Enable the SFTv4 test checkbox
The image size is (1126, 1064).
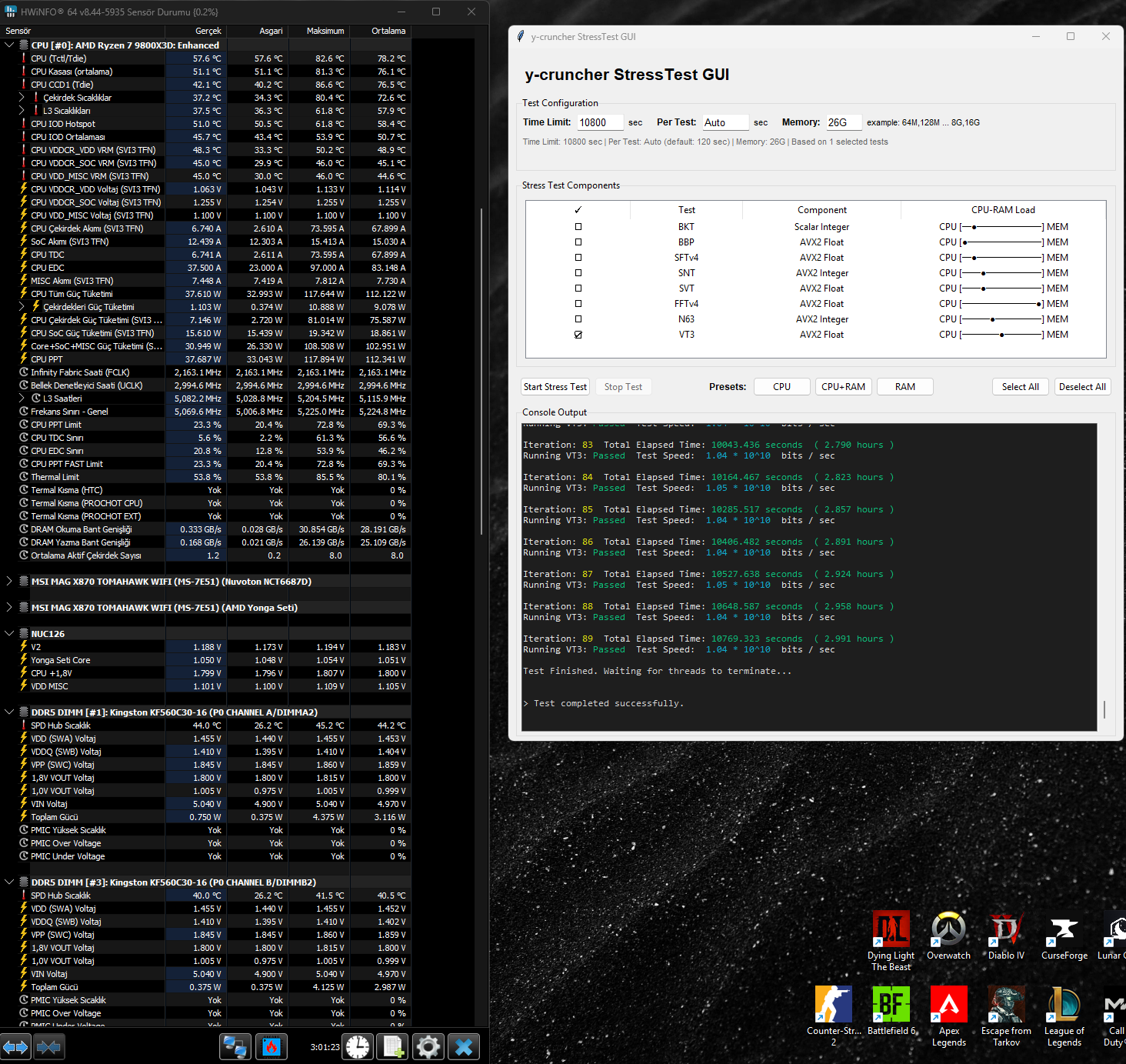pos(578,258)
